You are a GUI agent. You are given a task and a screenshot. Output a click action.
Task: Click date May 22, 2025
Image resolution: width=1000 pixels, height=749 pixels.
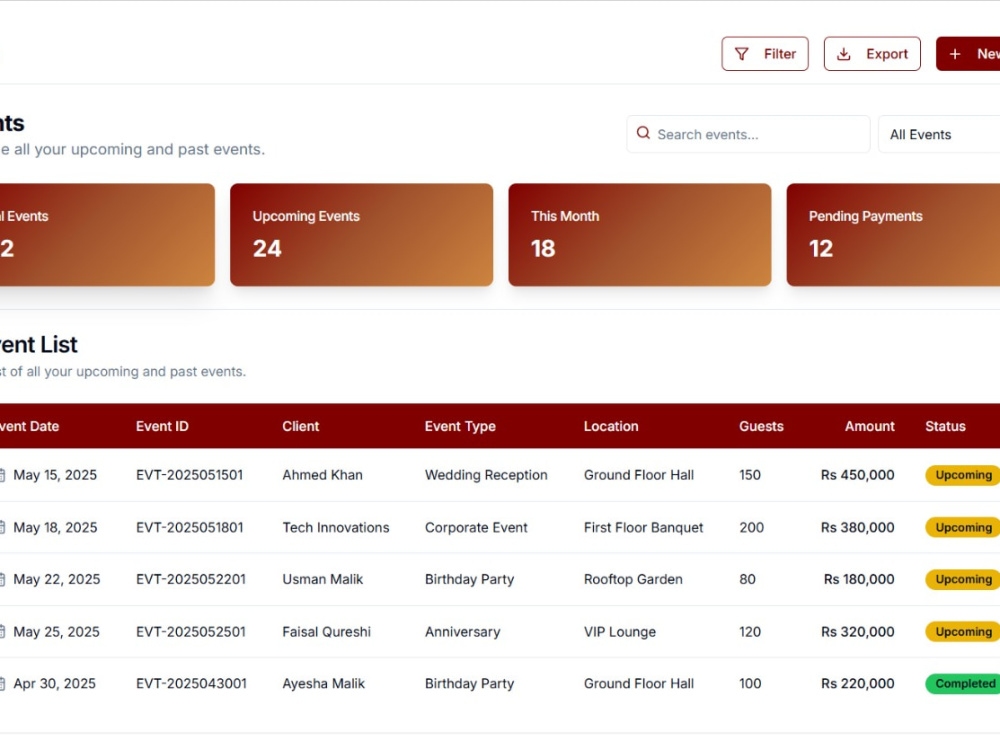tap(57, 579)
